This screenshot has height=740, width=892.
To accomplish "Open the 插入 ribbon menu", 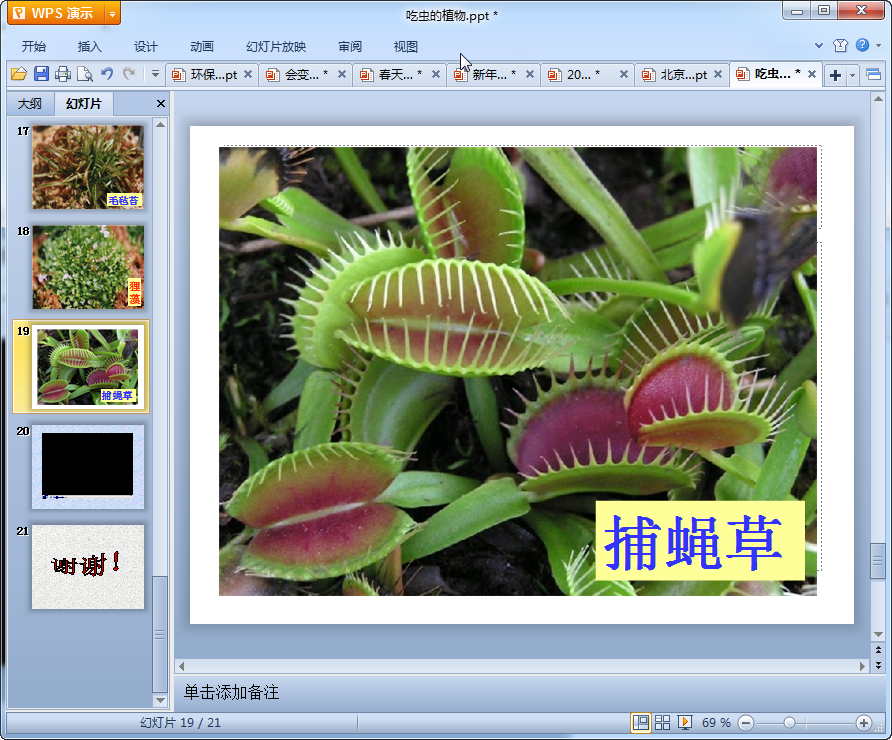I will (90, 47).
